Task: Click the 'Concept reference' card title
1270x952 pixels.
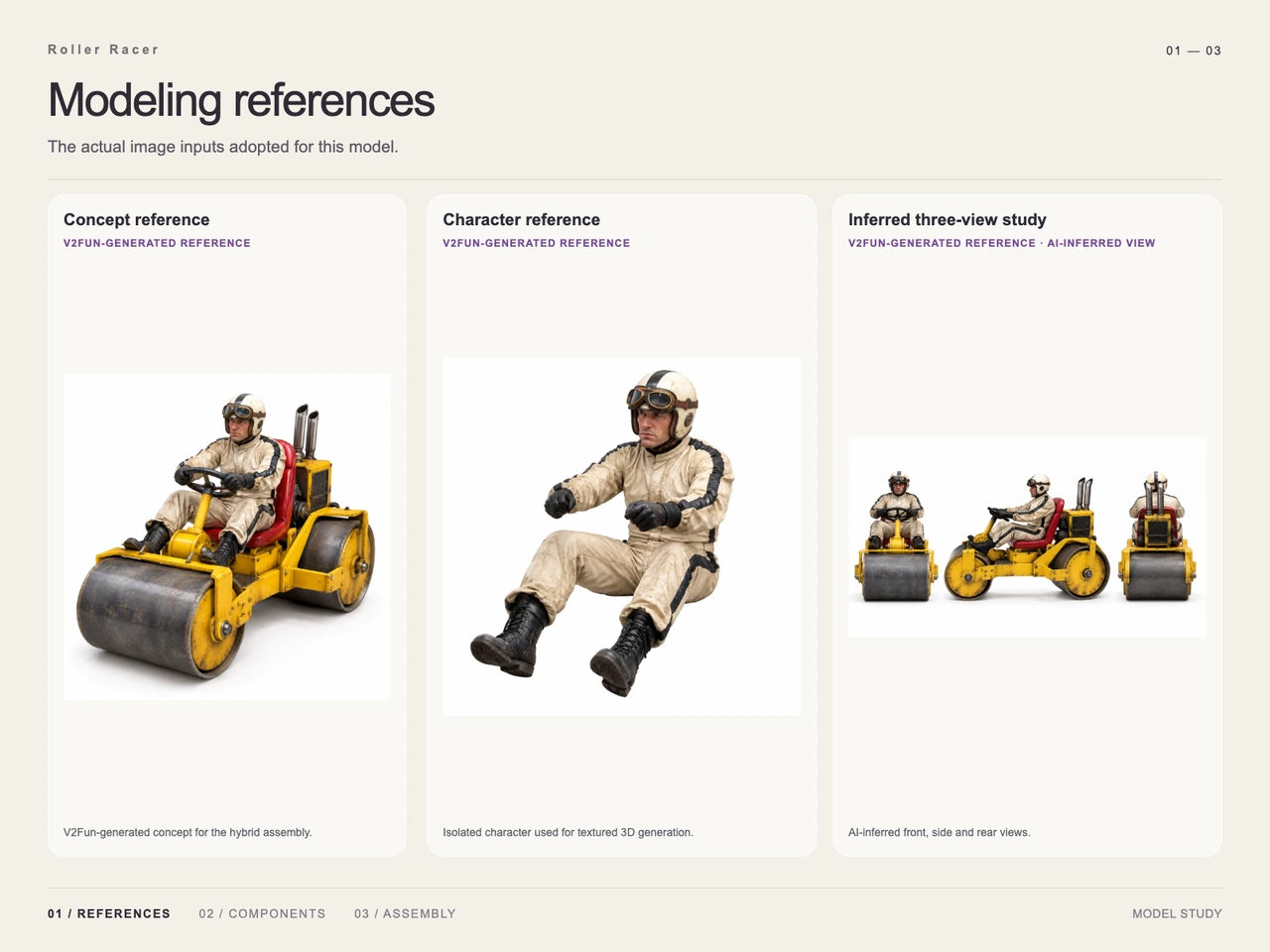Action: coord(137,220)
